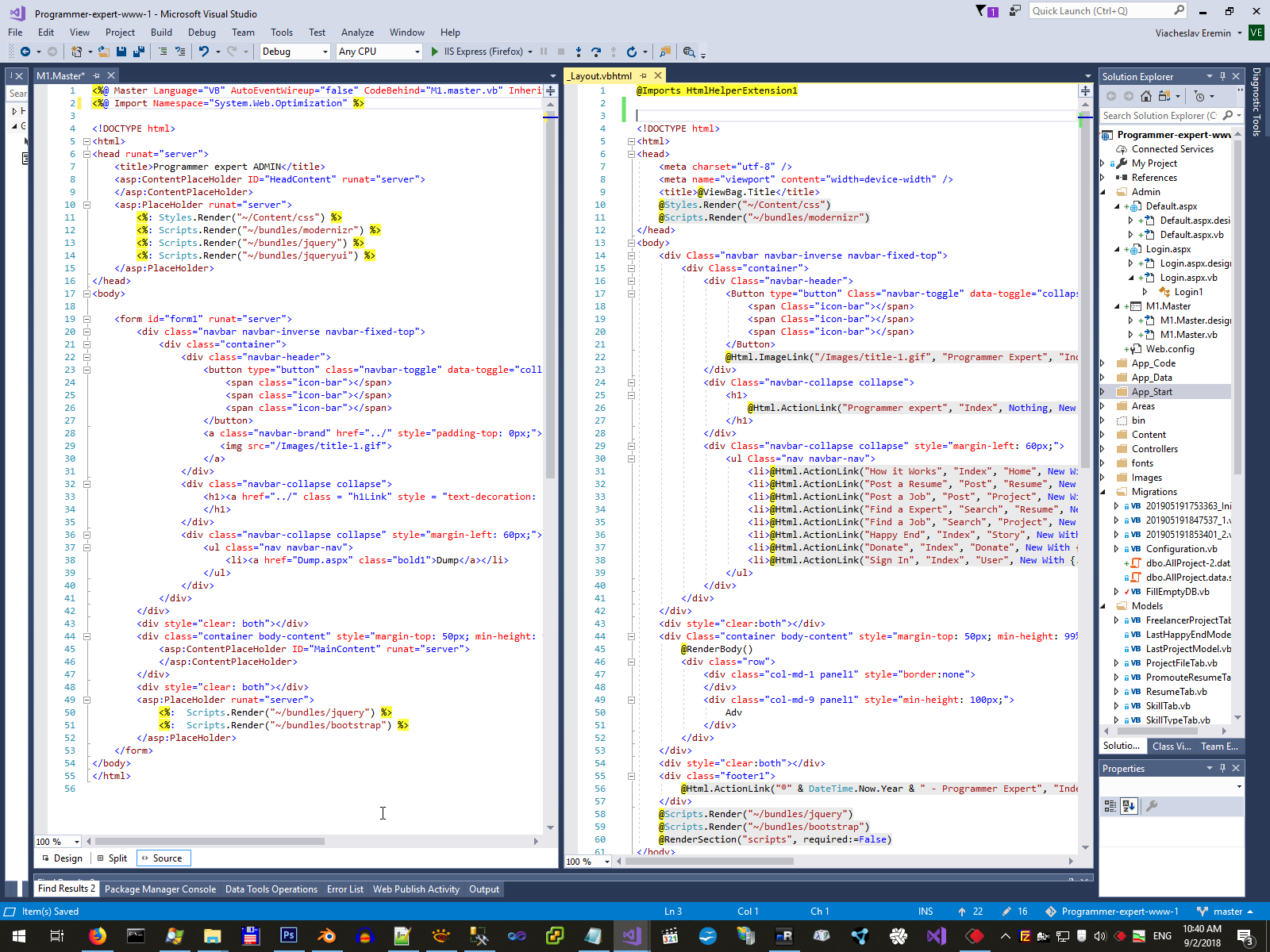
Task: Start debugging with the green play icon
Action: pyautogui.click(x=435, y=52)
